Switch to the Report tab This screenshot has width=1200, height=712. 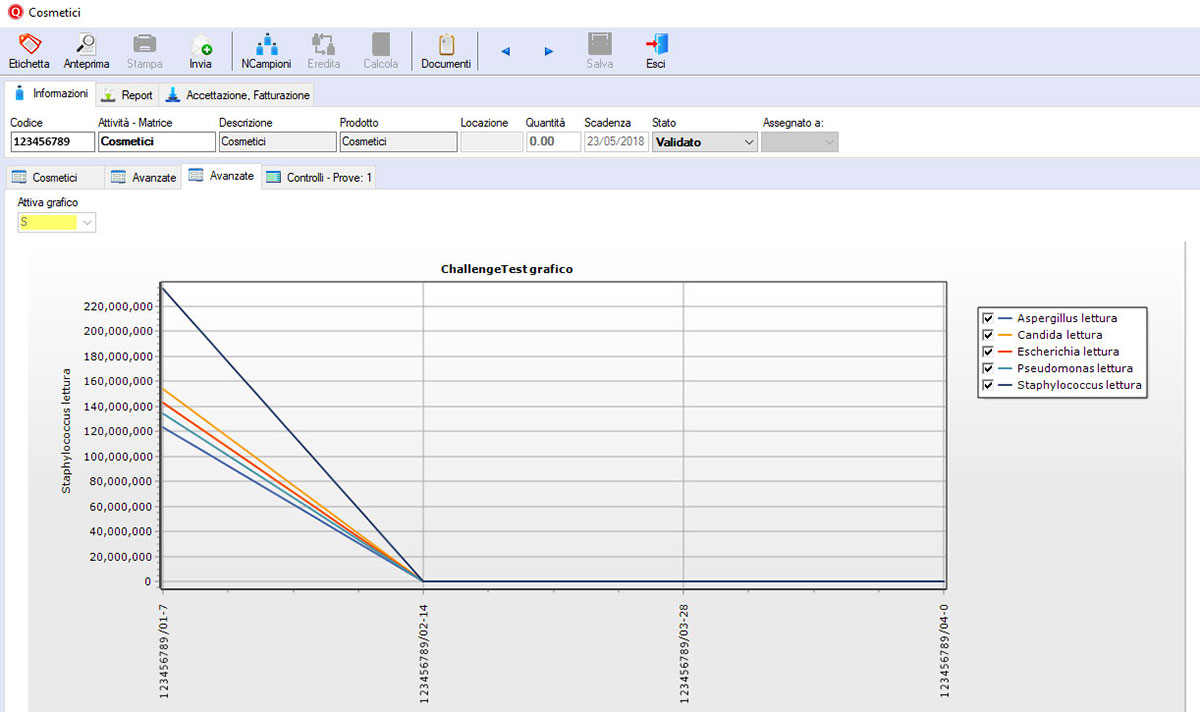pyautogui.click(x=127, y=94)
